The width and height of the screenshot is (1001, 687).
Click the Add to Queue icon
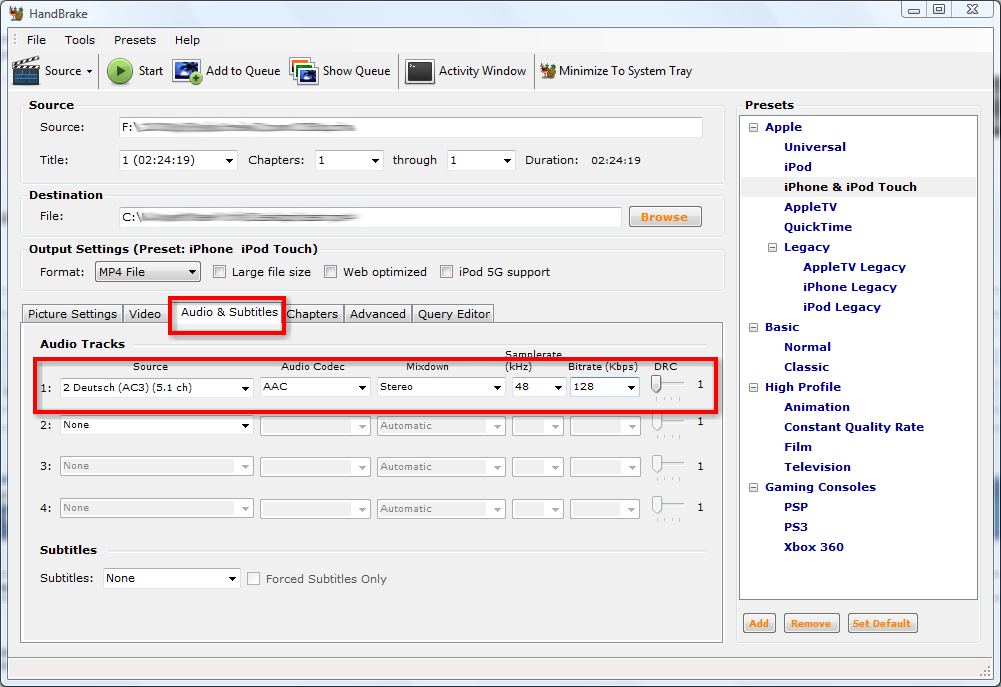click(187, 72)
